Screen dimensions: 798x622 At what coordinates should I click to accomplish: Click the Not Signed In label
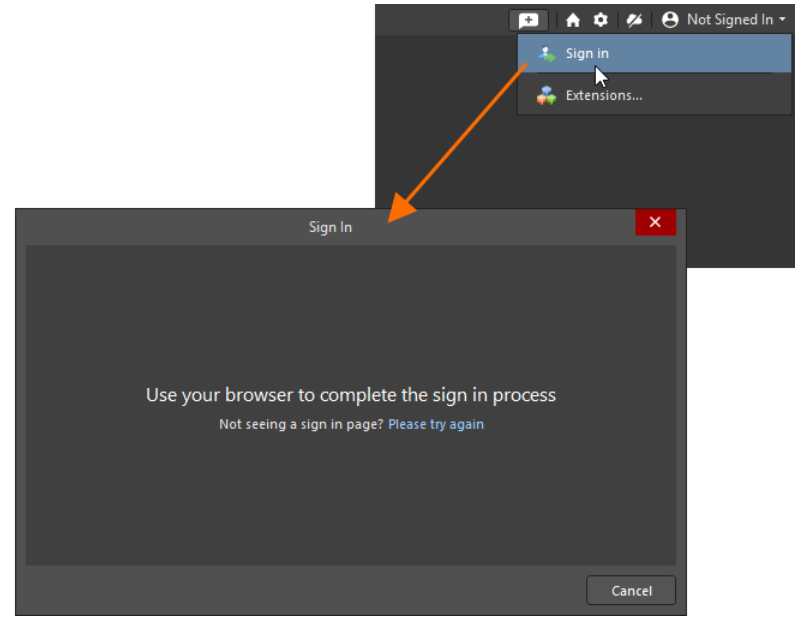pos(729,20)
